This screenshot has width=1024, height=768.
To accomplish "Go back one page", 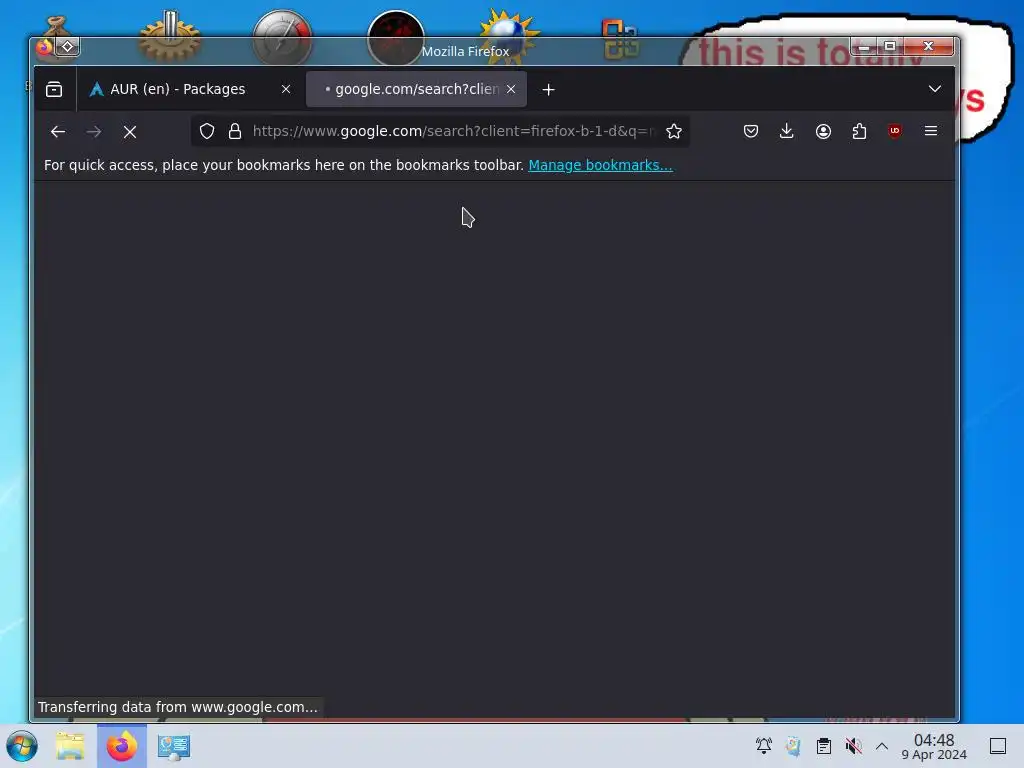I will click(58, 132).
